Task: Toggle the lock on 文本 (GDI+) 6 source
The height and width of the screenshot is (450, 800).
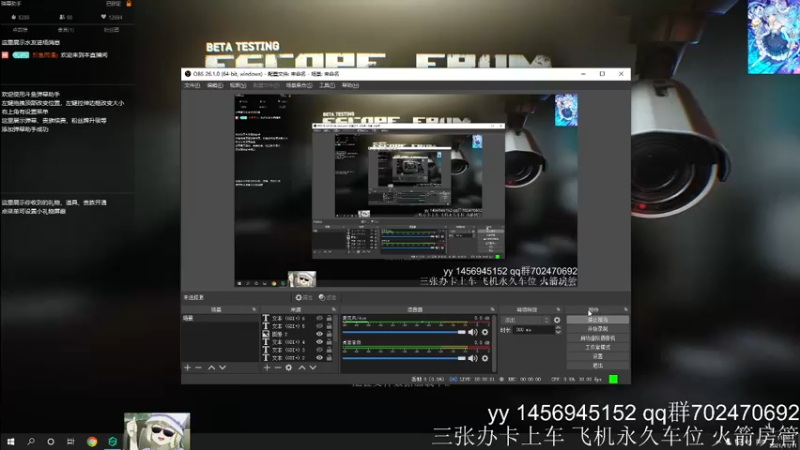Action: click(x=329, y=318)
